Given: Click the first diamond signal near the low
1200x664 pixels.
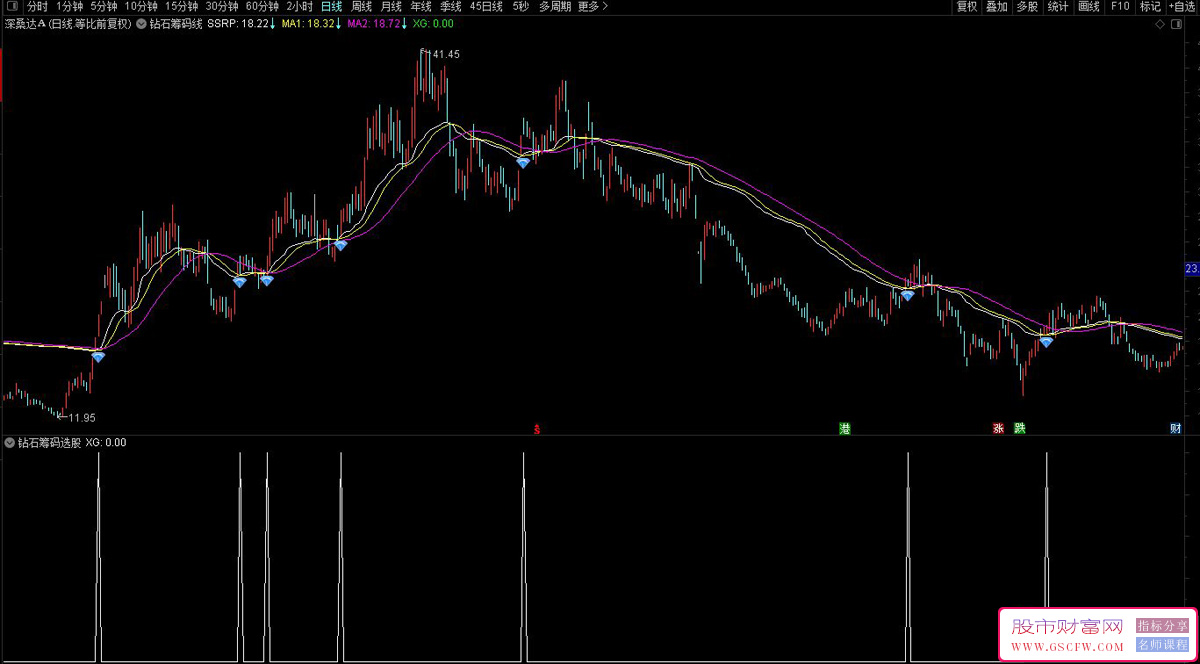Looking at the screenshot, I should [98, 355].
